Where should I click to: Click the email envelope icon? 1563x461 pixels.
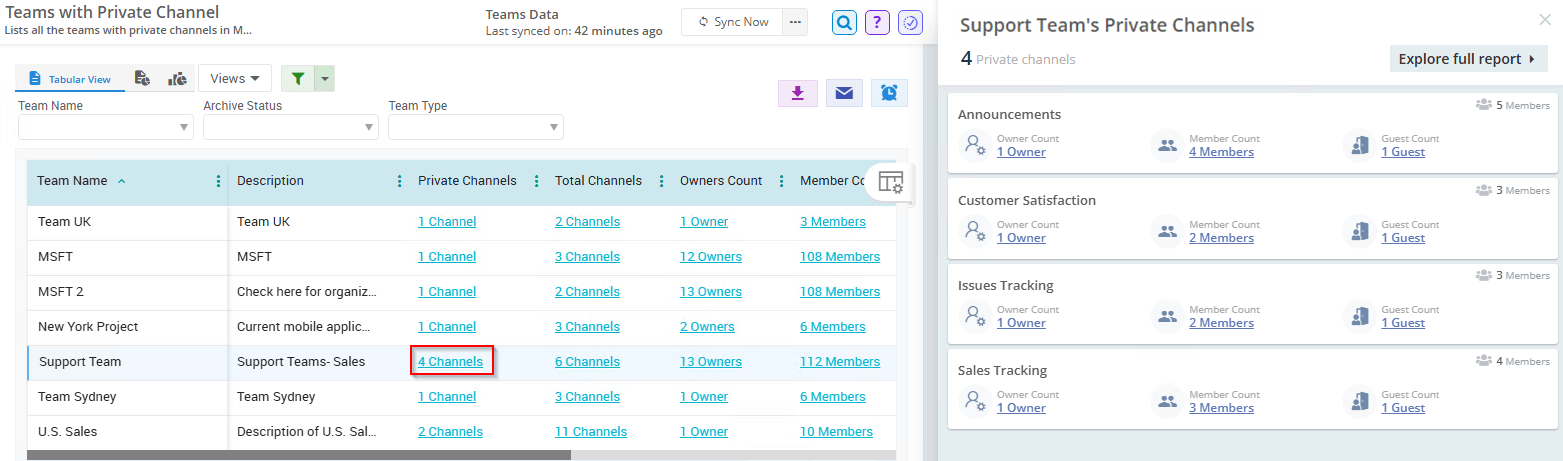844,93
